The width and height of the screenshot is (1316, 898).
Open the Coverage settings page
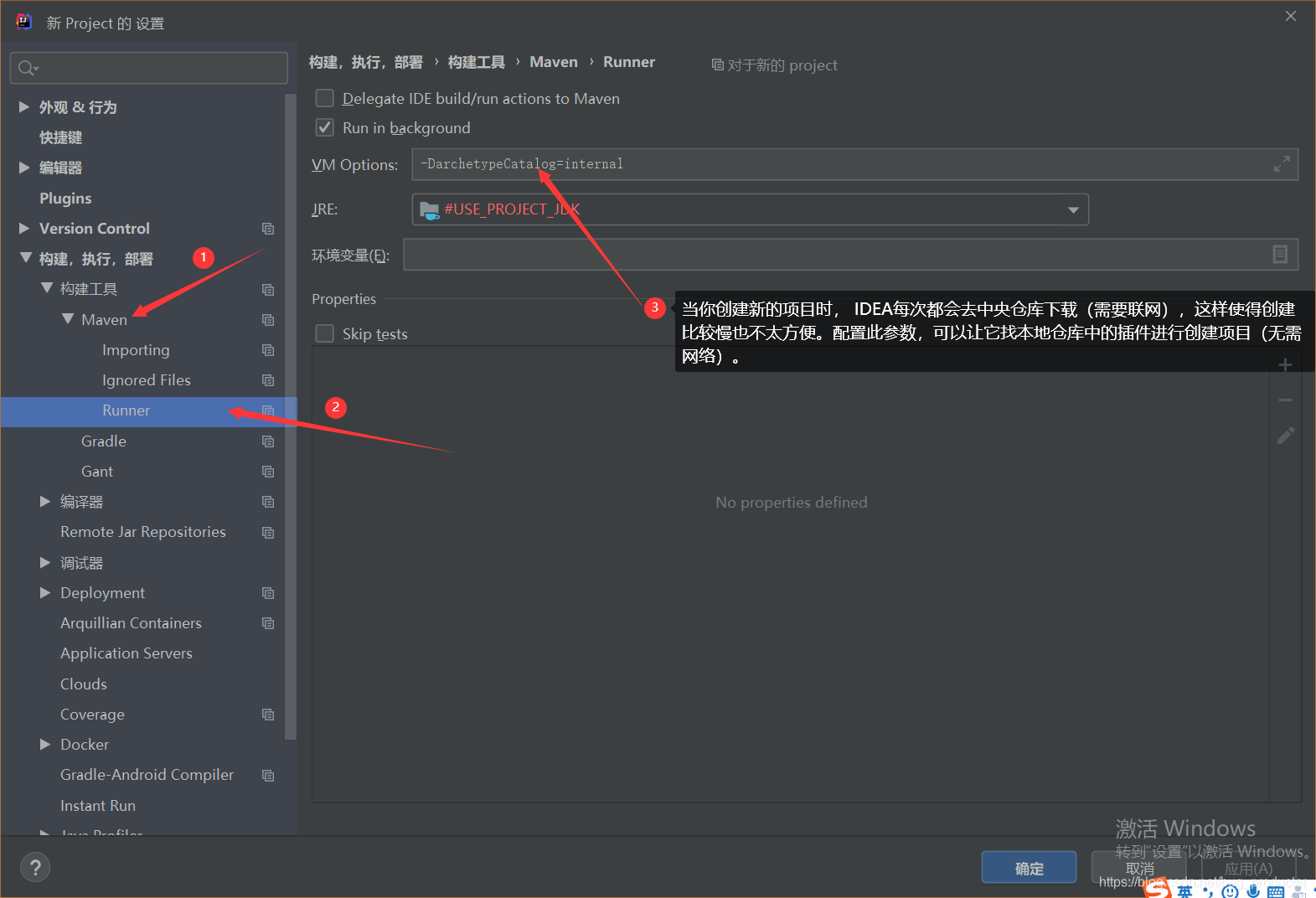(x=92, y=714)
